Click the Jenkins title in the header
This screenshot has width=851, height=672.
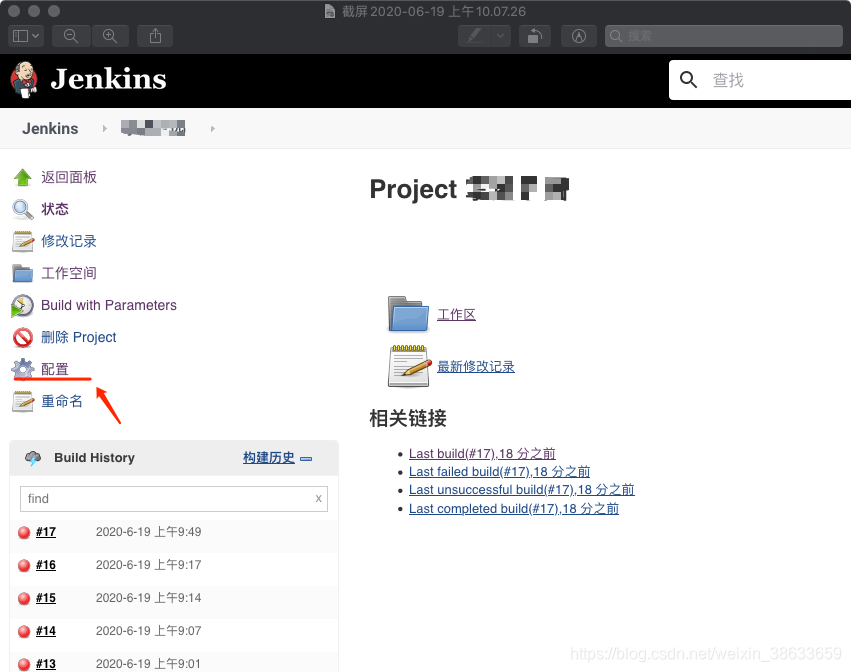pyautogui.click(x=109, y=79)
